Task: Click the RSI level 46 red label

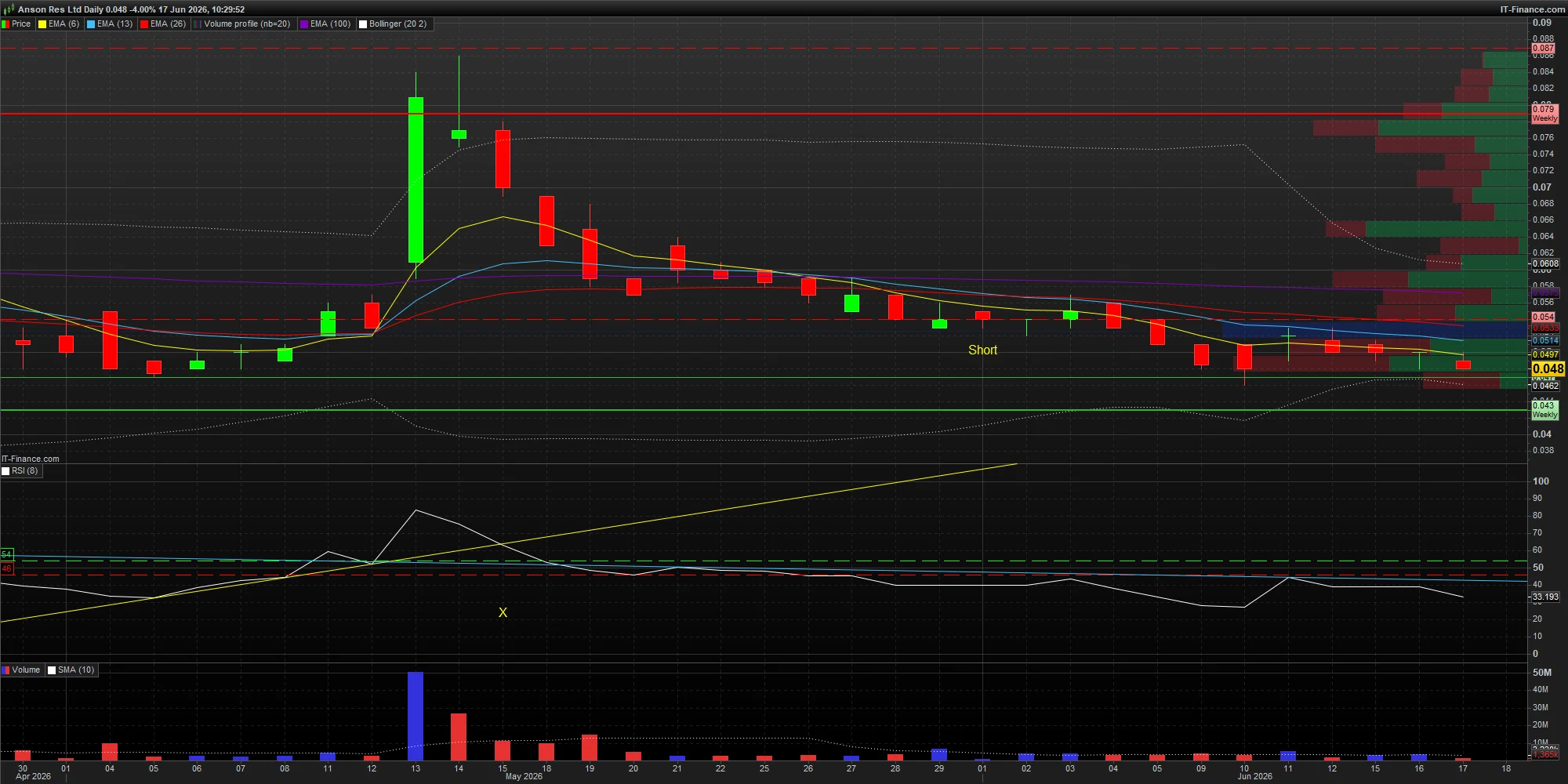Action: pos(6,568)
